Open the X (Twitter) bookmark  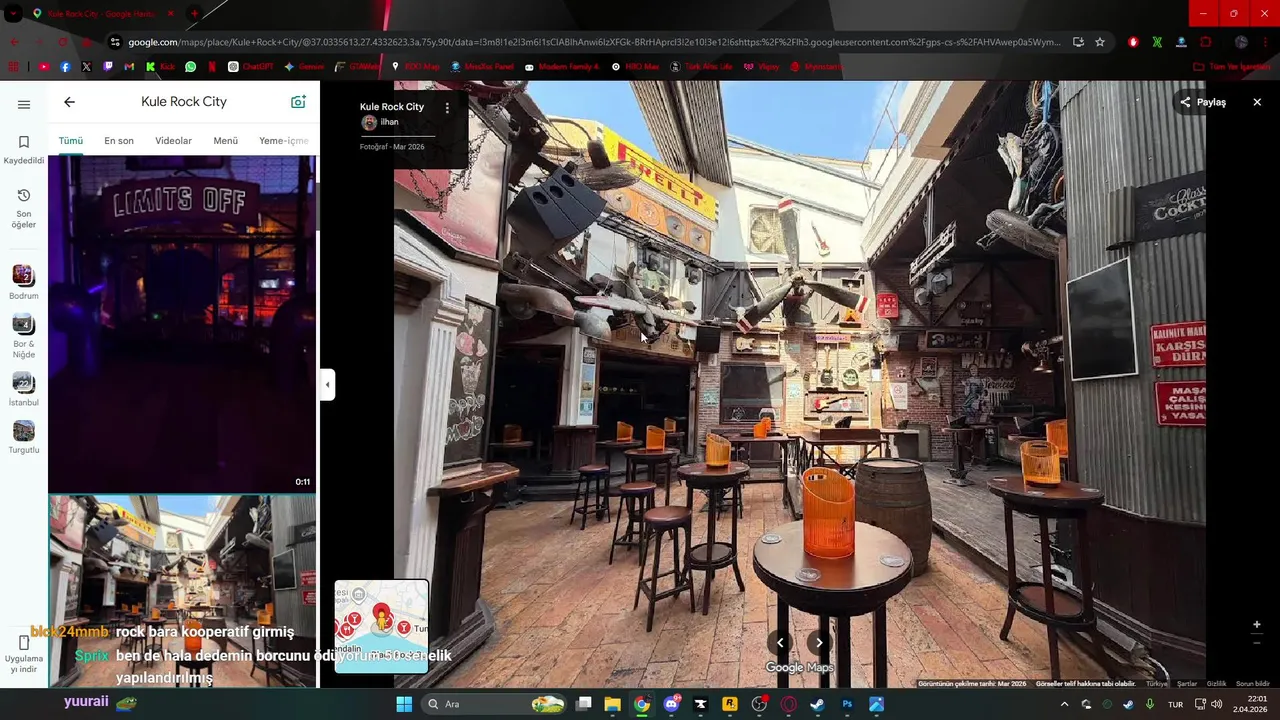[x=86, y=67]
